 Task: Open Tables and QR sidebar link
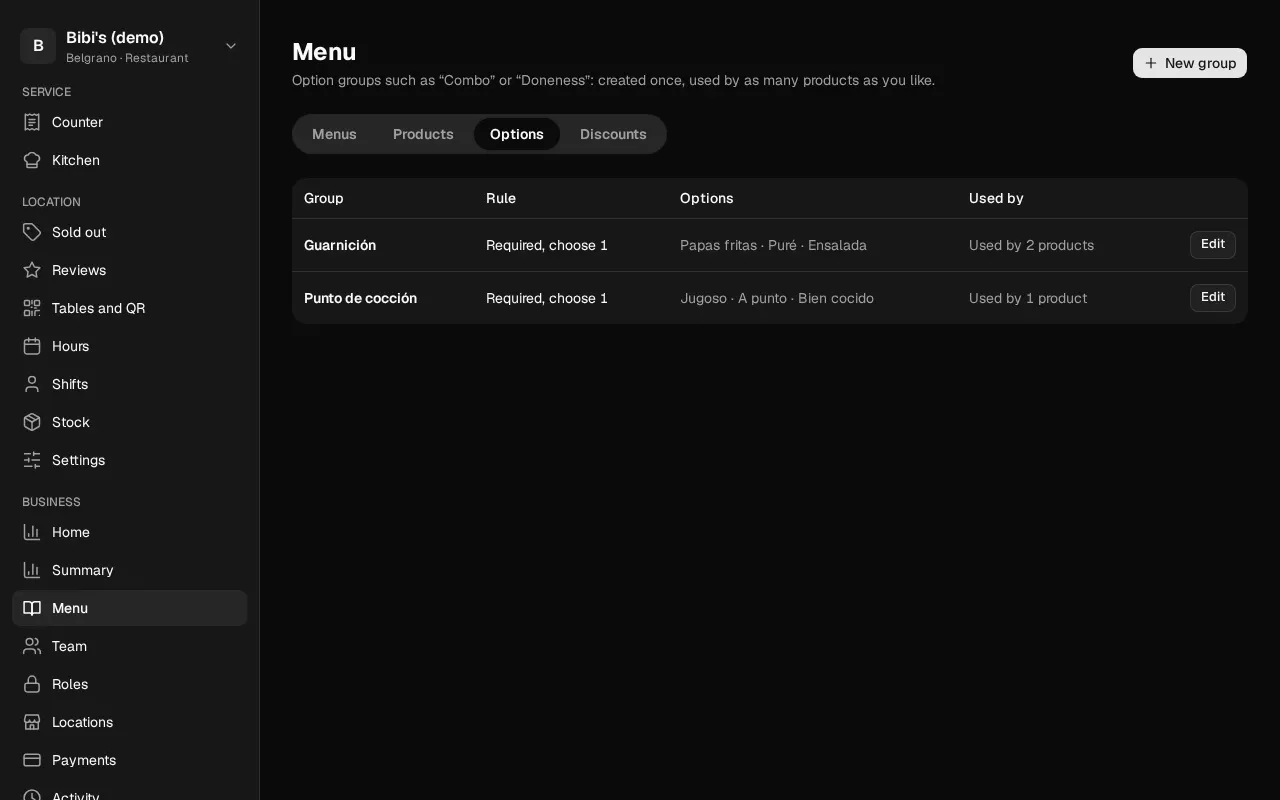click(x=129, y=308)
